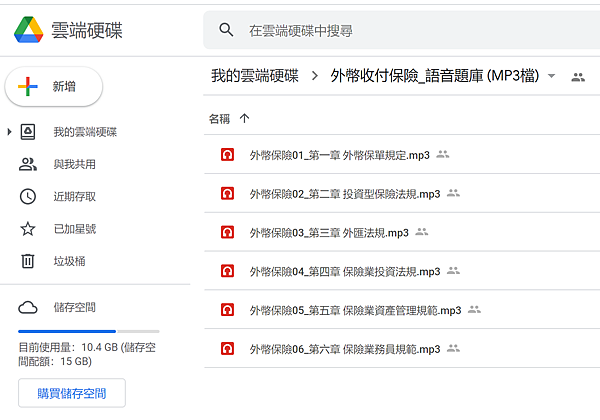
Task: Click the storage cloud icon
Action: tap(28, 307)
